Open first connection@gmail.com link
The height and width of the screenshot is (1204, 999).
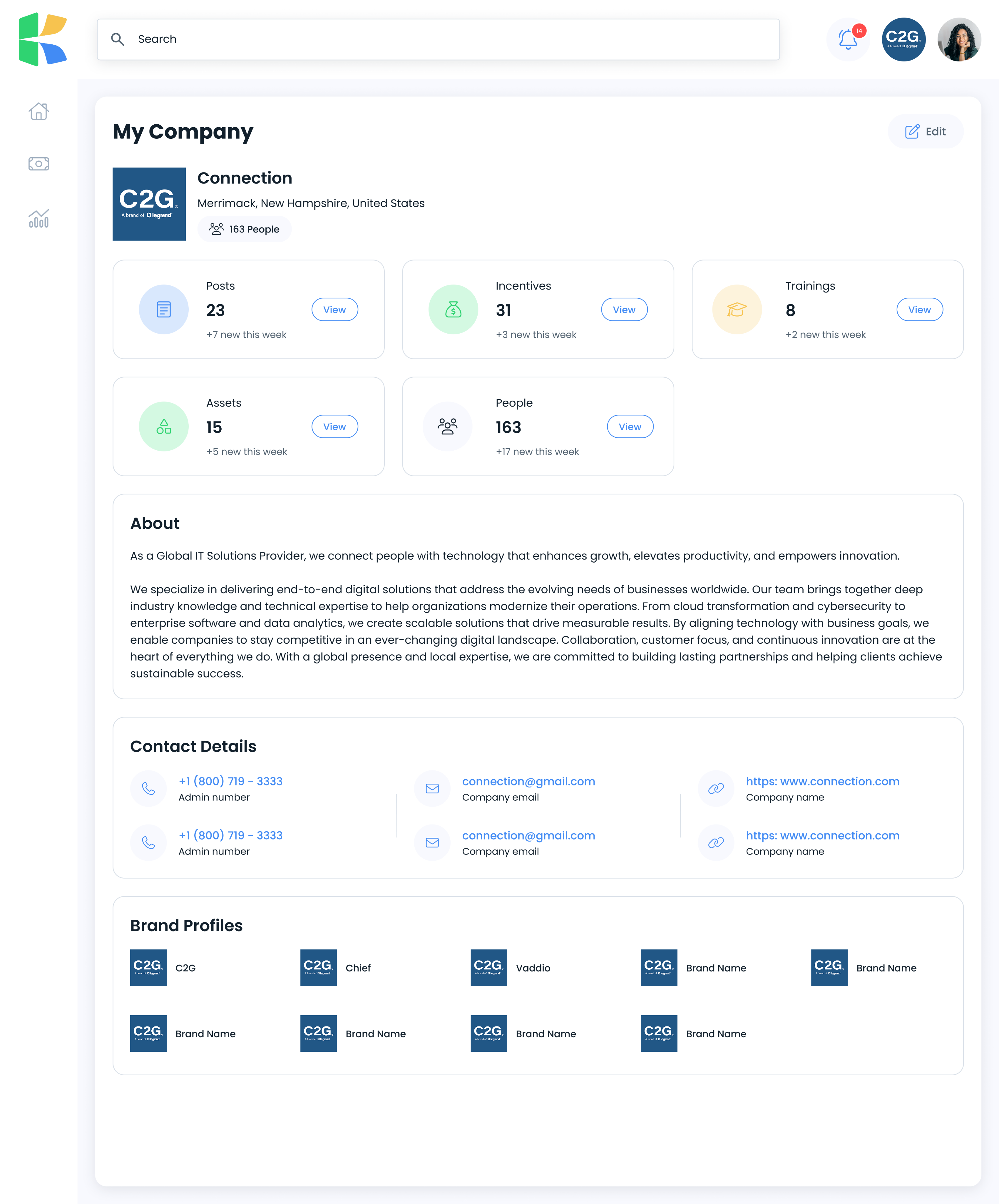click(x=528, y=781)
